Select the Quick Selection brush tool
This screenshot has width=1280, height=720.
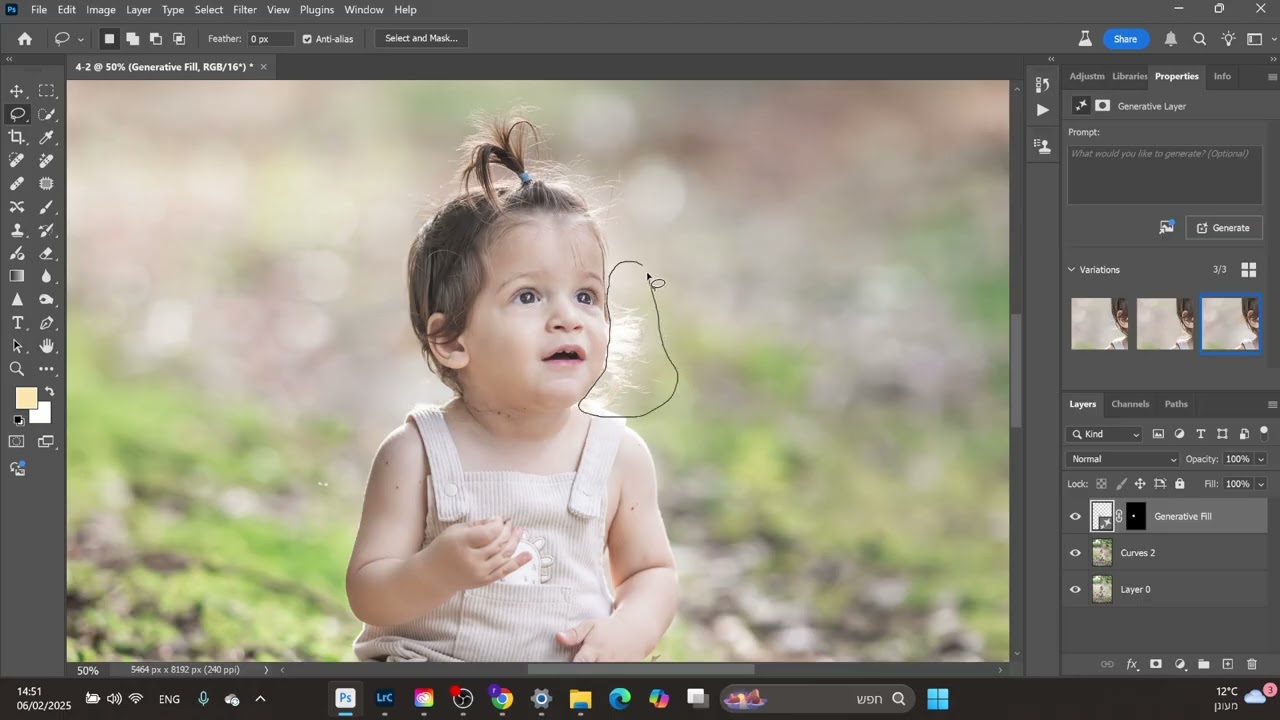pos(46,114)
